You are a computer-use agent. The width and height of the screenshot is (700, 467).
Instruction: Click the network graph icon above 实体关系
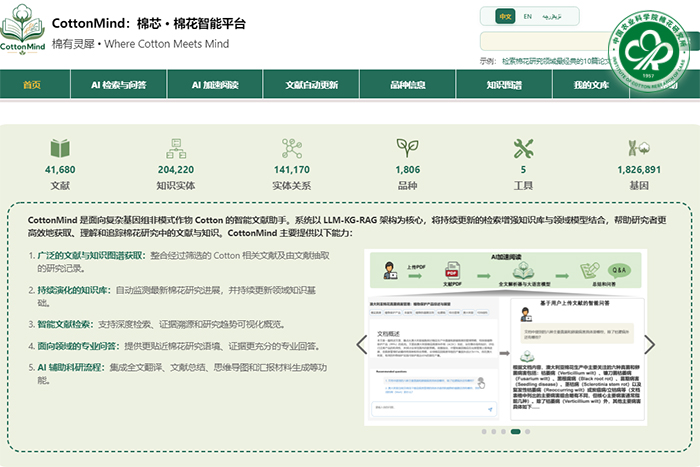292,148
